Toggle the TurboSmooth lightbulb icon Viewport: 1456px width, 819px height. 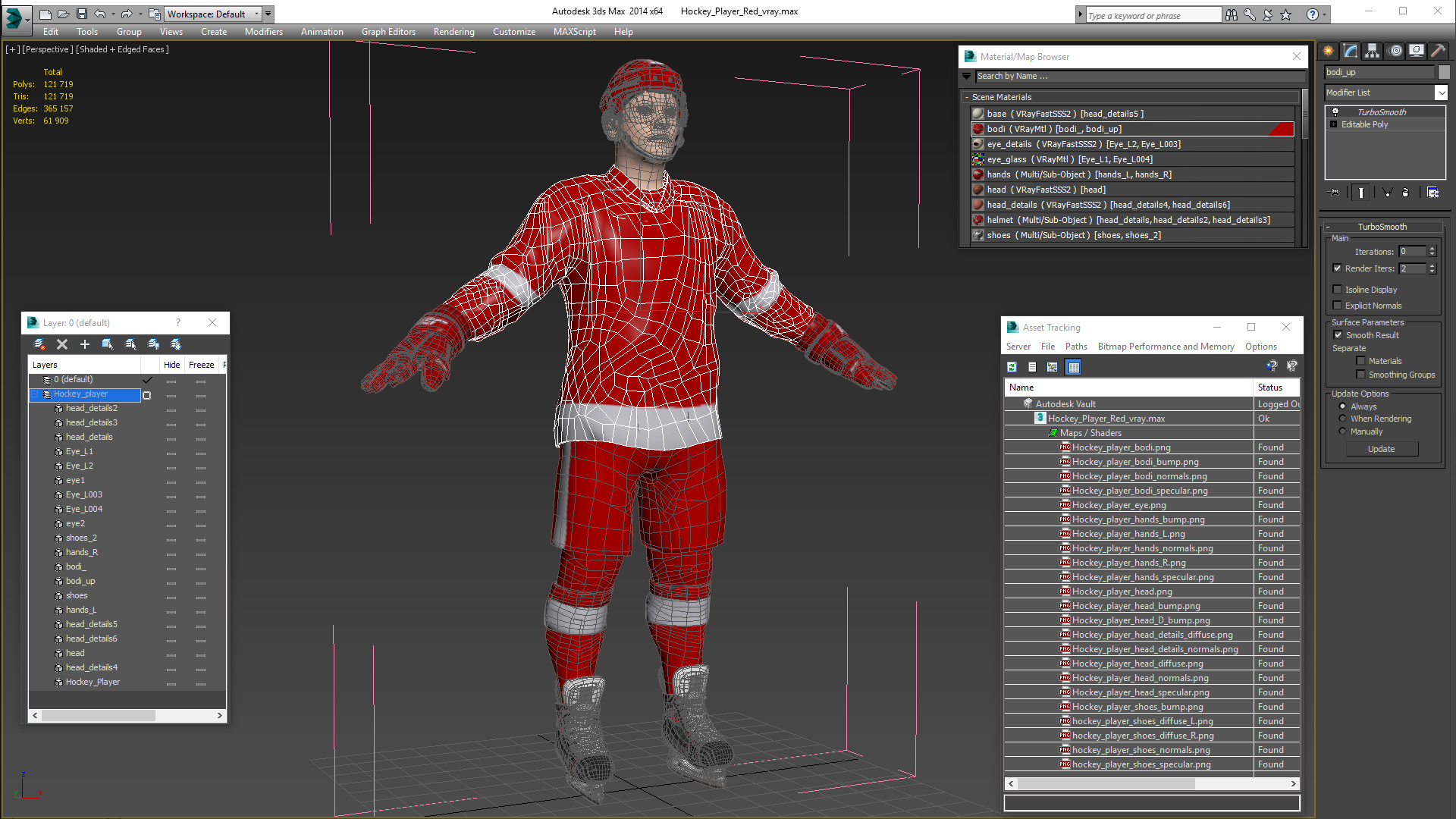pos(1335,112)
